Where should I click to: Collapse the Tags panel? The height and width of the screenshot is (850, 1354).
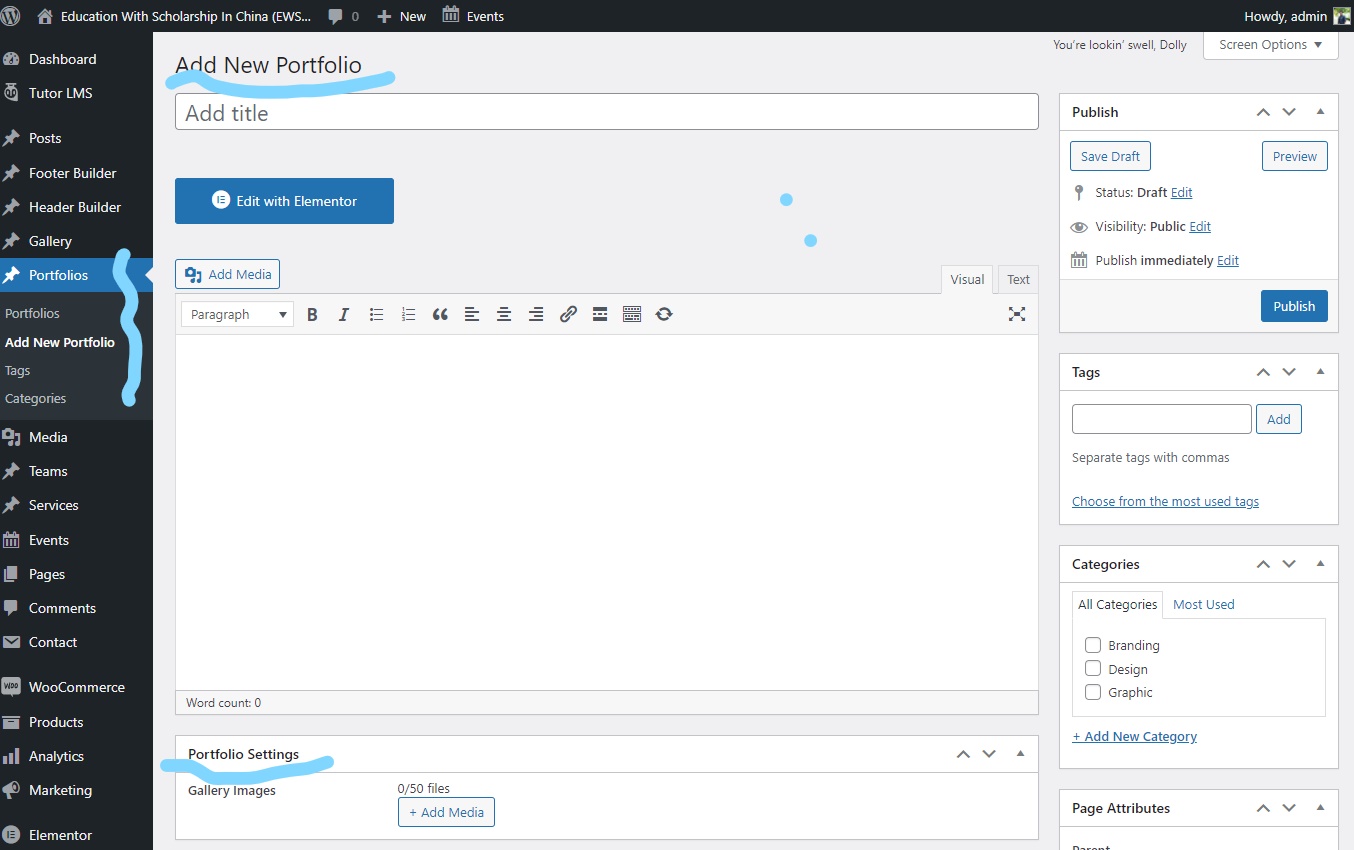(1320, 372)
